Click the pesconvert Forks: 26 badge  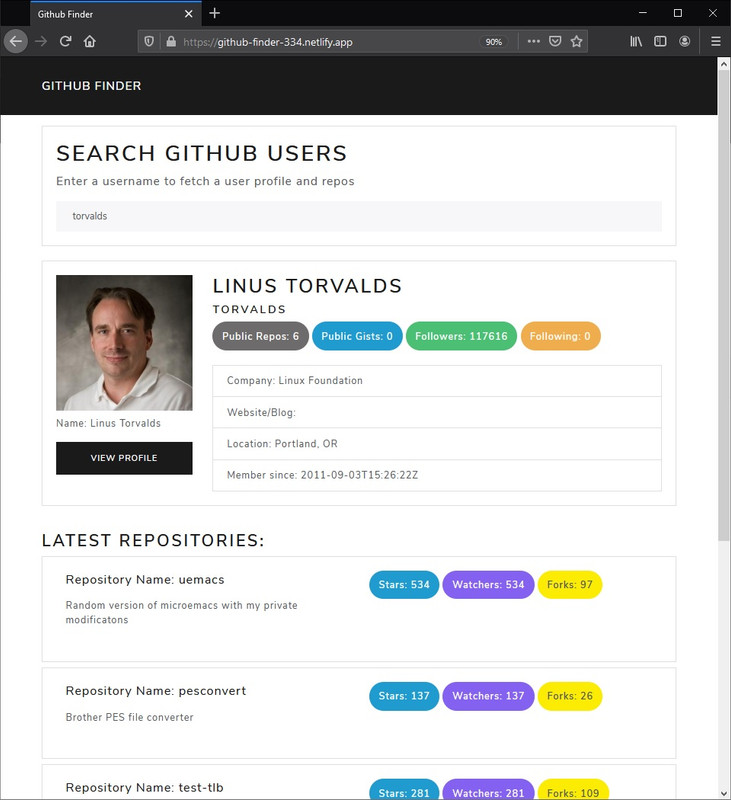pyautogui.click(x=570, y=696)
